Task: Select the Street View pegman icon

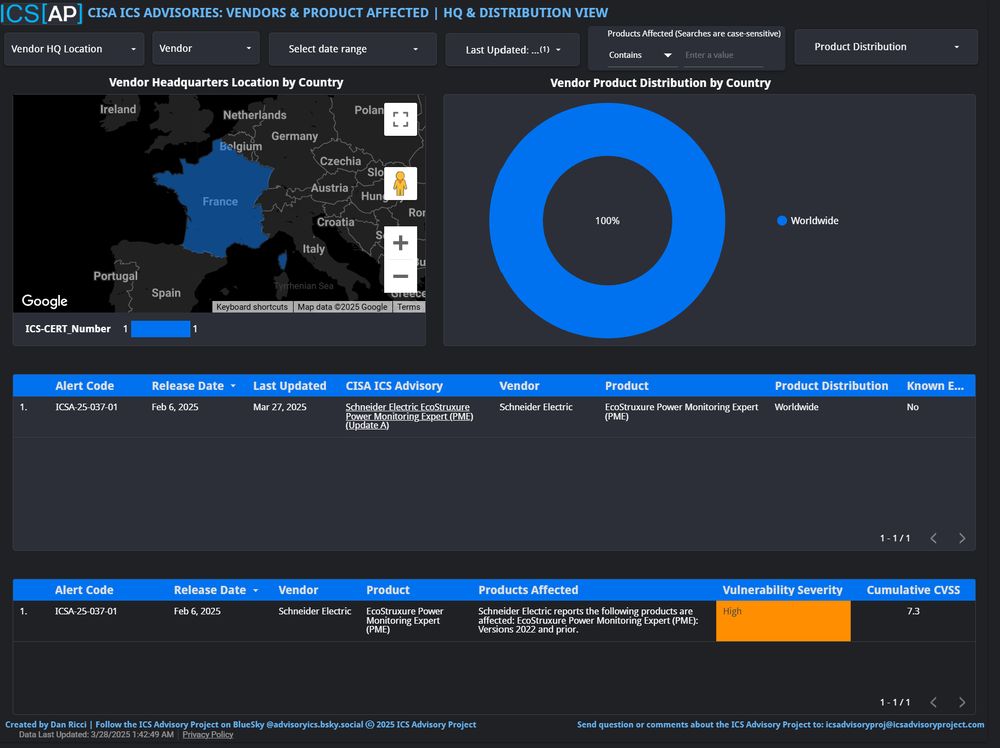Action: [401, 184]
